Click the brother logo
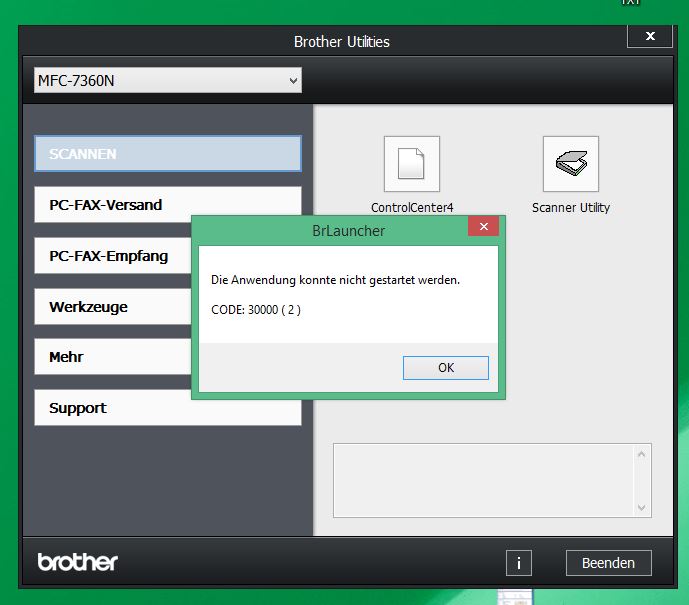The image size is (689, 605). (78, 561)
